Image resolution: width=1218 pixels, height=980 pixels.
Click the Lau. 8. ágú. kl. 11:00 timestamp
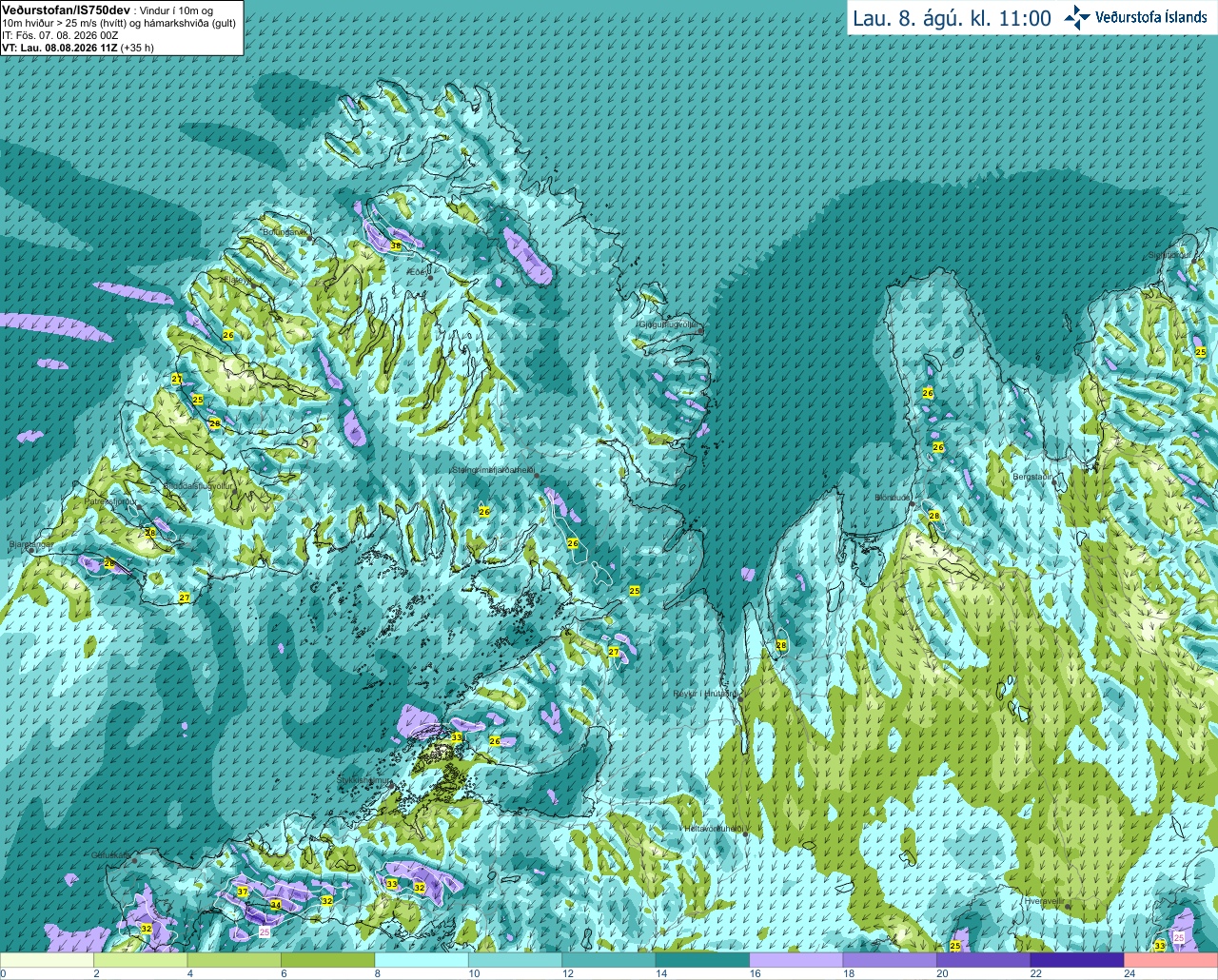click(952, 18)
